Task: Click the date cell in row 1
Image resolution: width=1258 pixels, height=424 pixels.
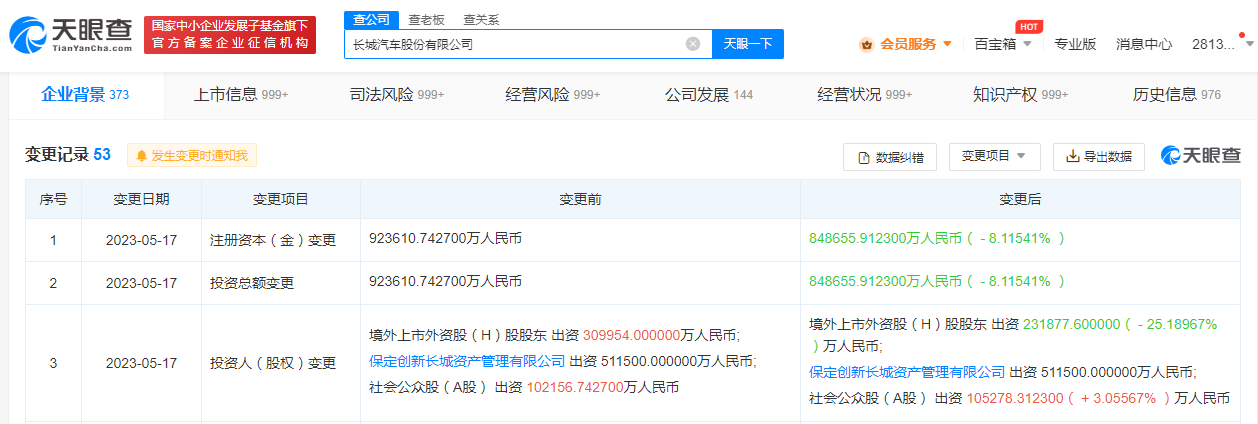Action: point(141,240)
